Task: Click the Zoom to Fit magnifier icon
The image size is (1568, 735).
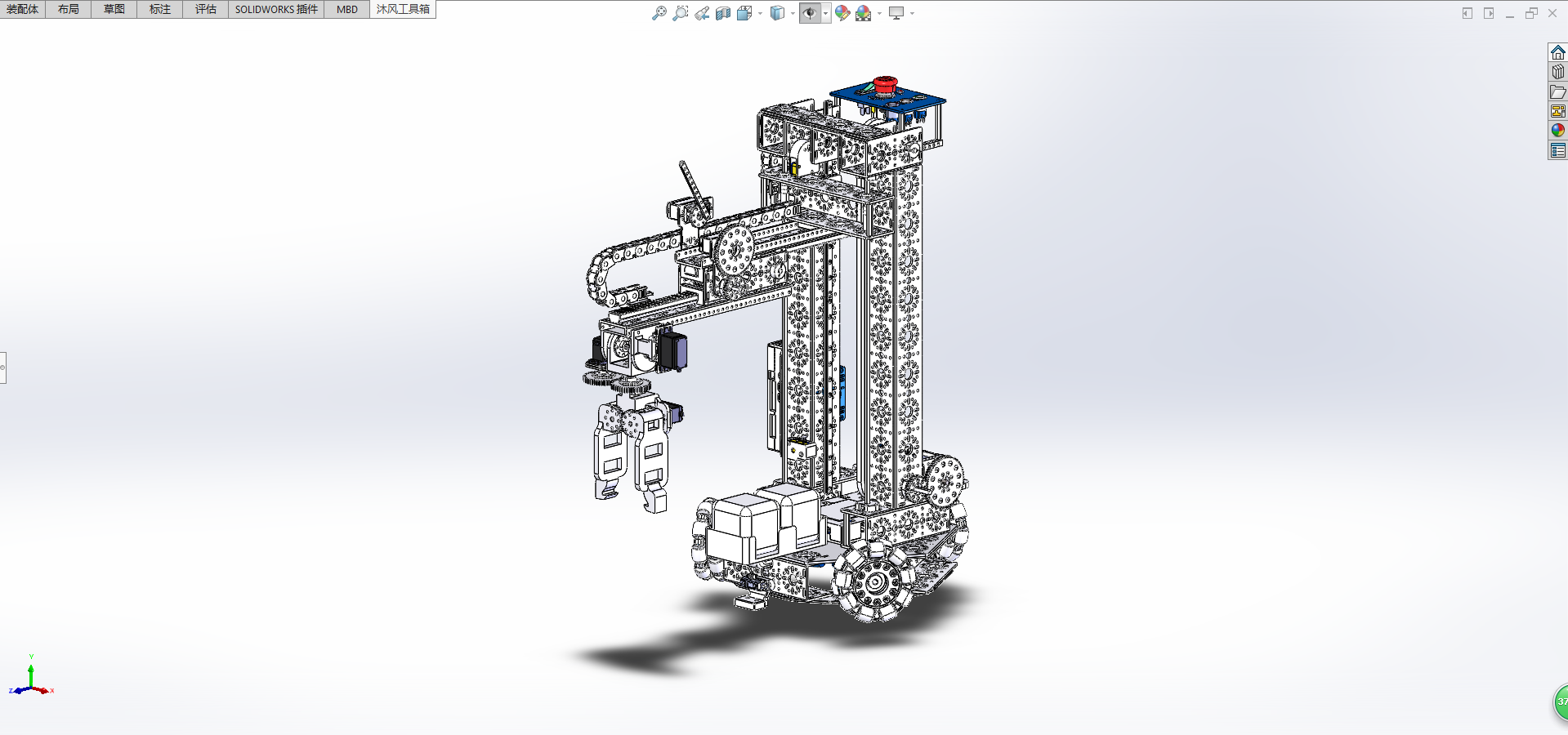Action: click(659, 13)
